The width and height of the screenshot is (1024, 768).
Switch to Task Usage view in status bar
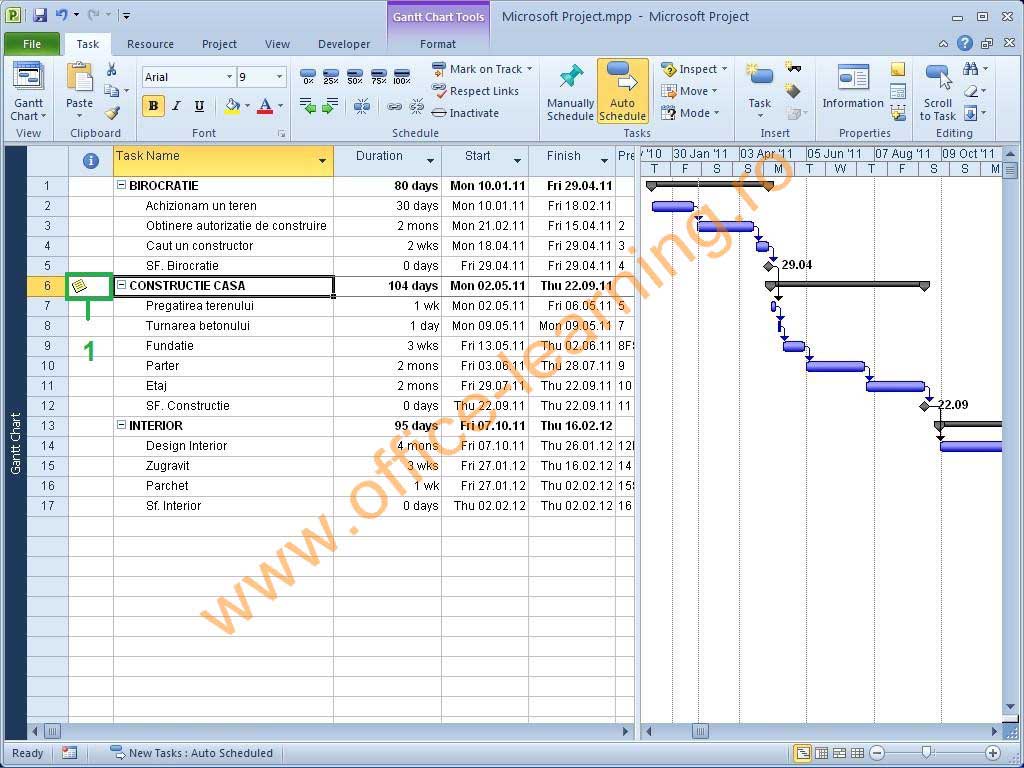(822, 753)
